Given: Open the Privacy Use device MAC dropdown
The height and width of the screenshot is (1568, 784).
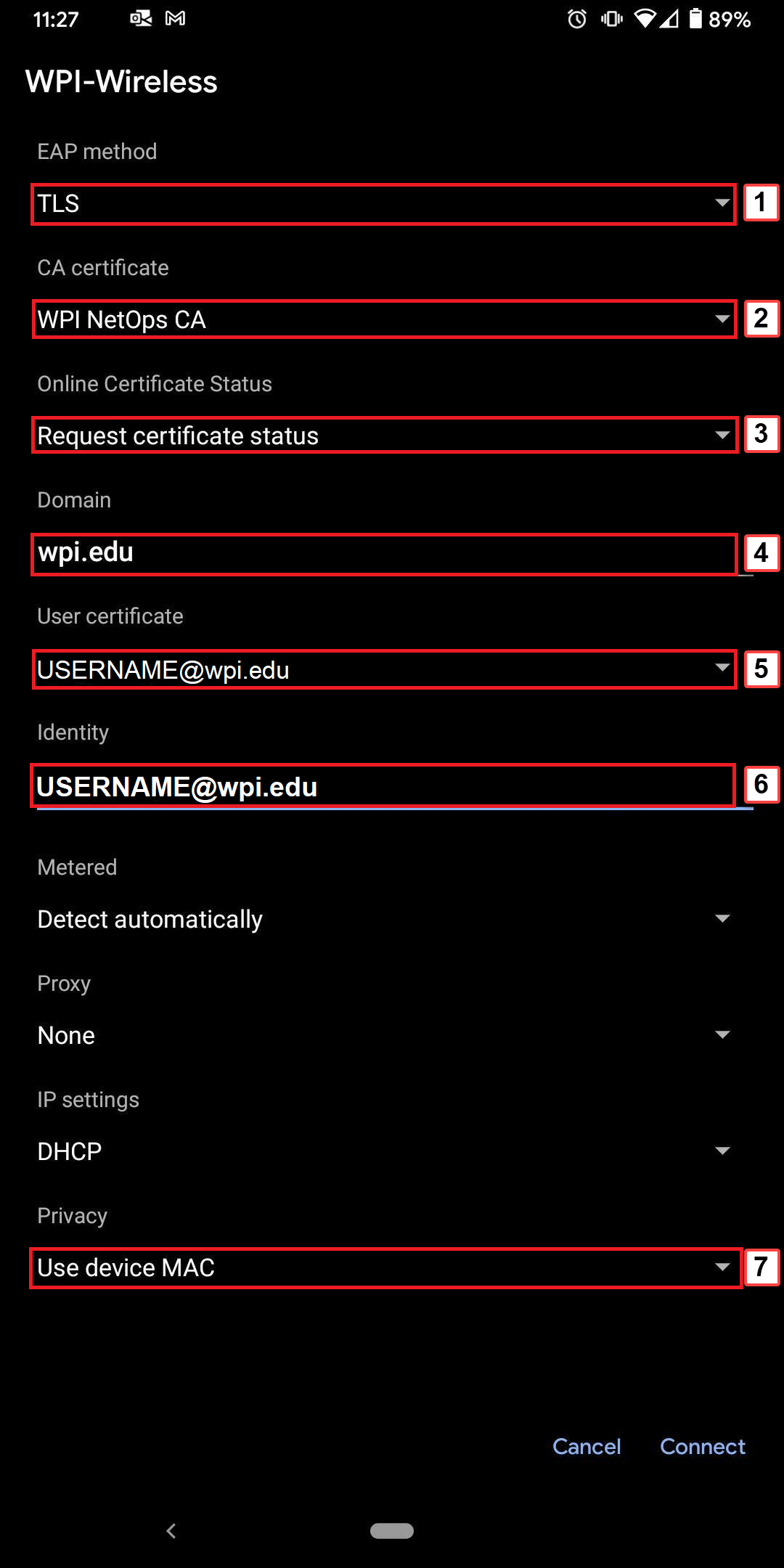Looking at the screenshot, I should 385,1267.
